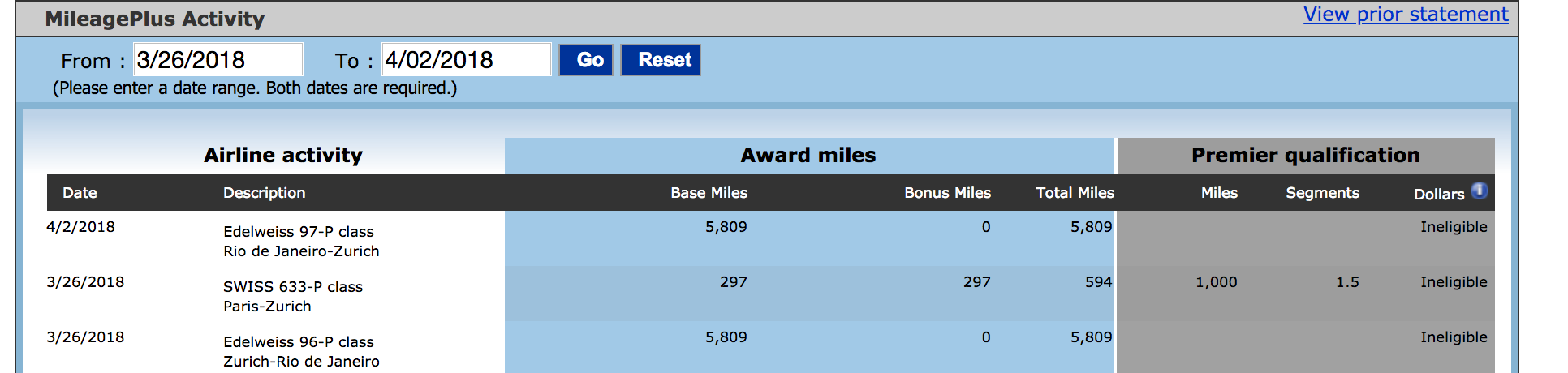Click the To date input field
This screenshot has width=1568, height=373.
467,59
